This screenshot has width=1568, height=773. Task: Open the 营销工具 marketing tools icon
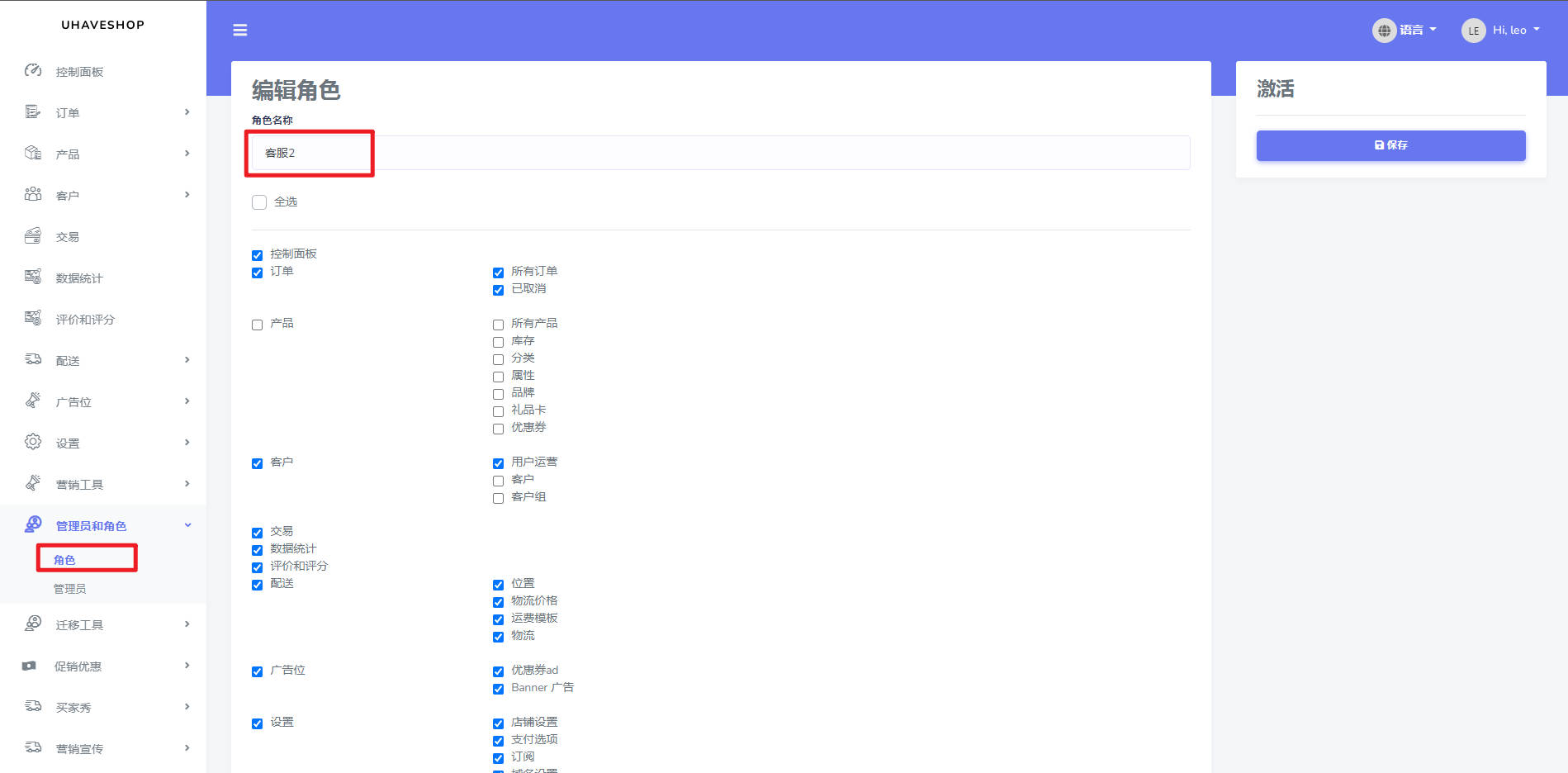33,484
